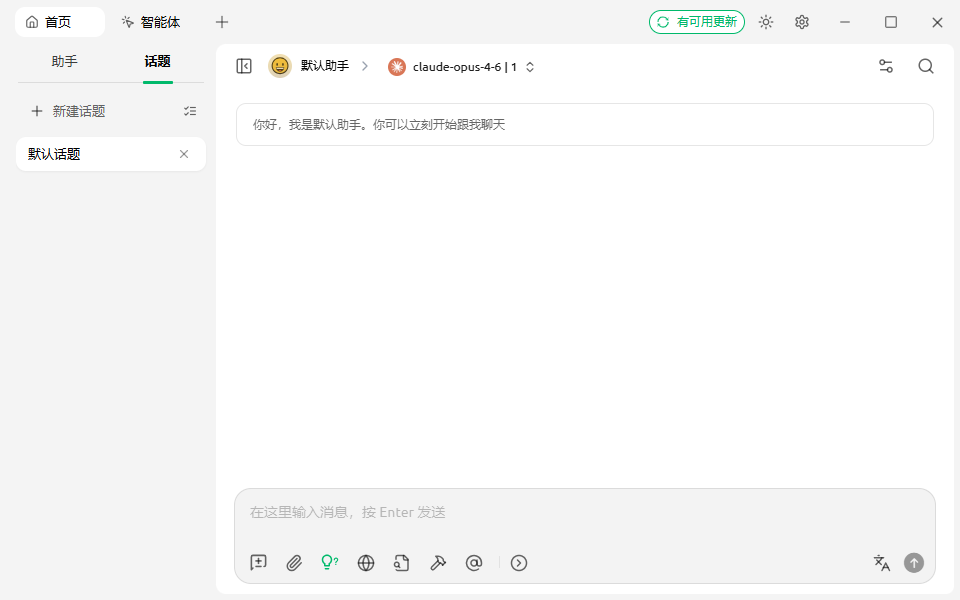Open the web search globe icon
The width and height of the screenshot is (960, 600).
[x=366, y=562]
